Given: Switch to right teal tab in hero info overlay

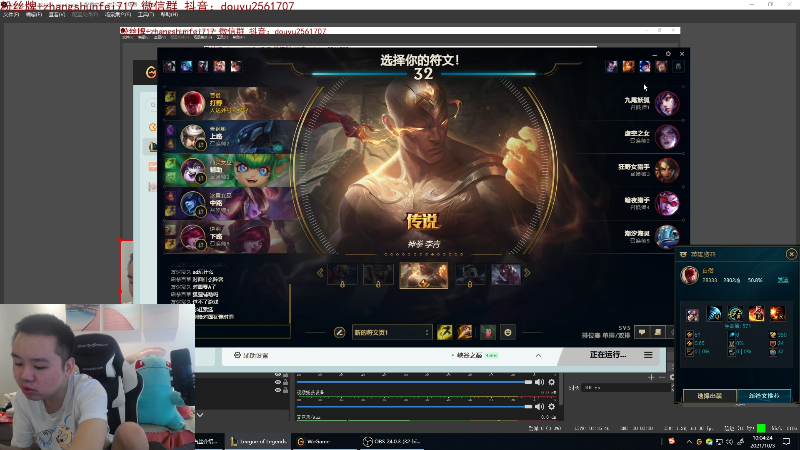Looking at the screenshot, I should [764, 395].
